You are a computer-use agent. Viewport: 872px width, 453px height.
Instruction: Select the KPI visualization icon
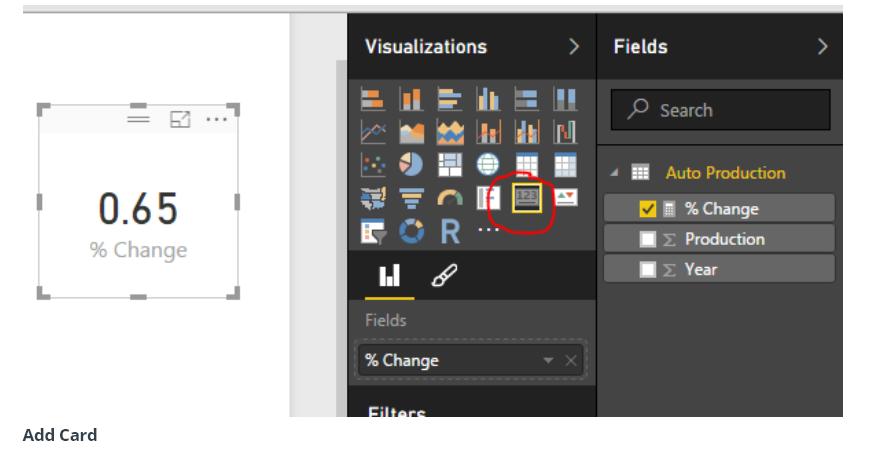pyautogui.click(x=566, y=198)
